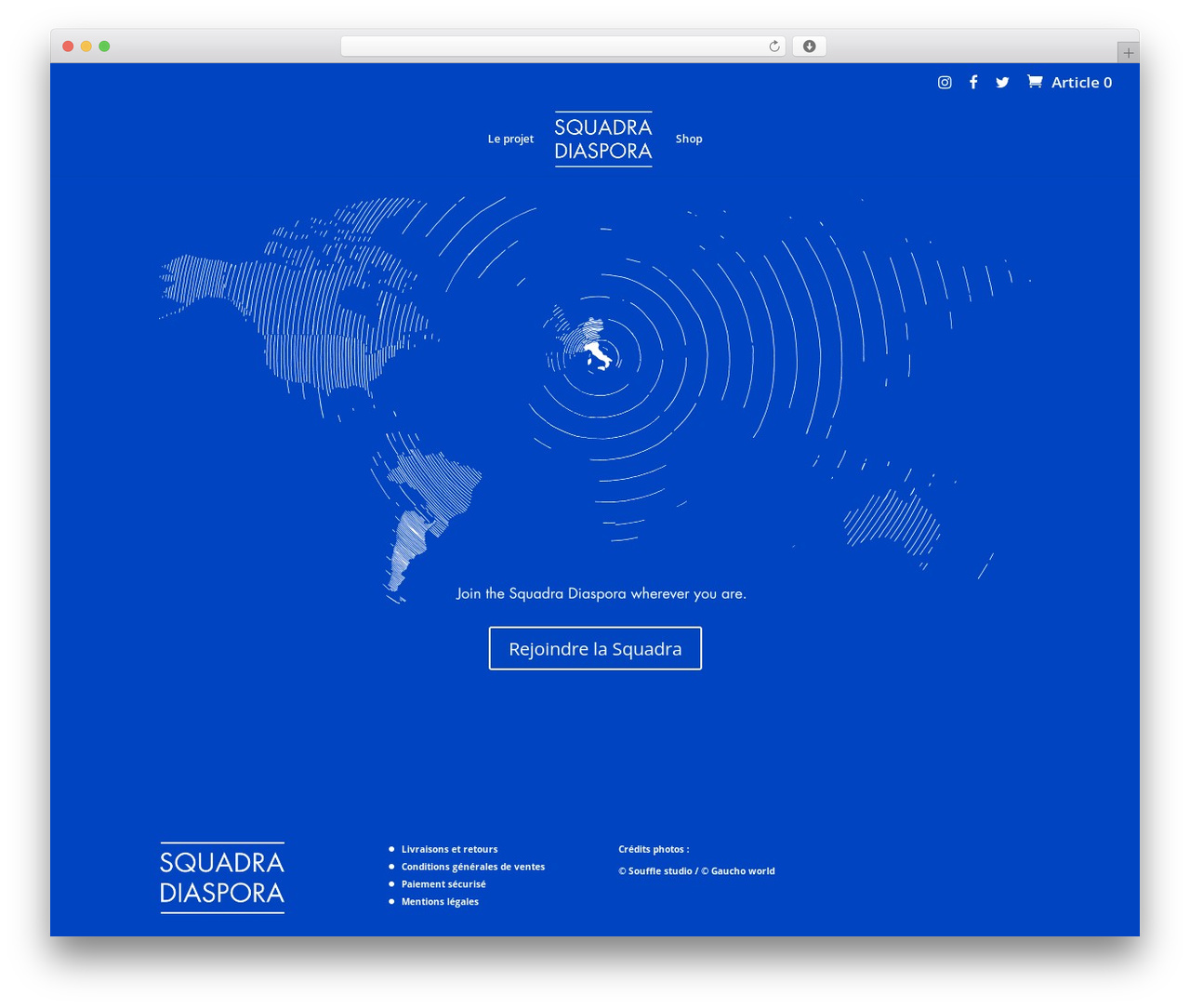Open Conditions générales de ventes link
Image resolution: width=1190 pixels, height=1008 pixels.
click(x=473, y=867)
